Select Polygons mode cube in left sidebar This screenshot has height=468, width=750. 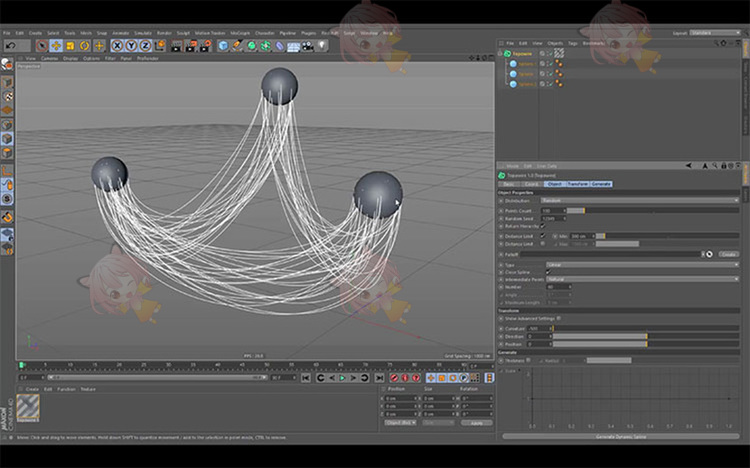click(x=7, y=153)
